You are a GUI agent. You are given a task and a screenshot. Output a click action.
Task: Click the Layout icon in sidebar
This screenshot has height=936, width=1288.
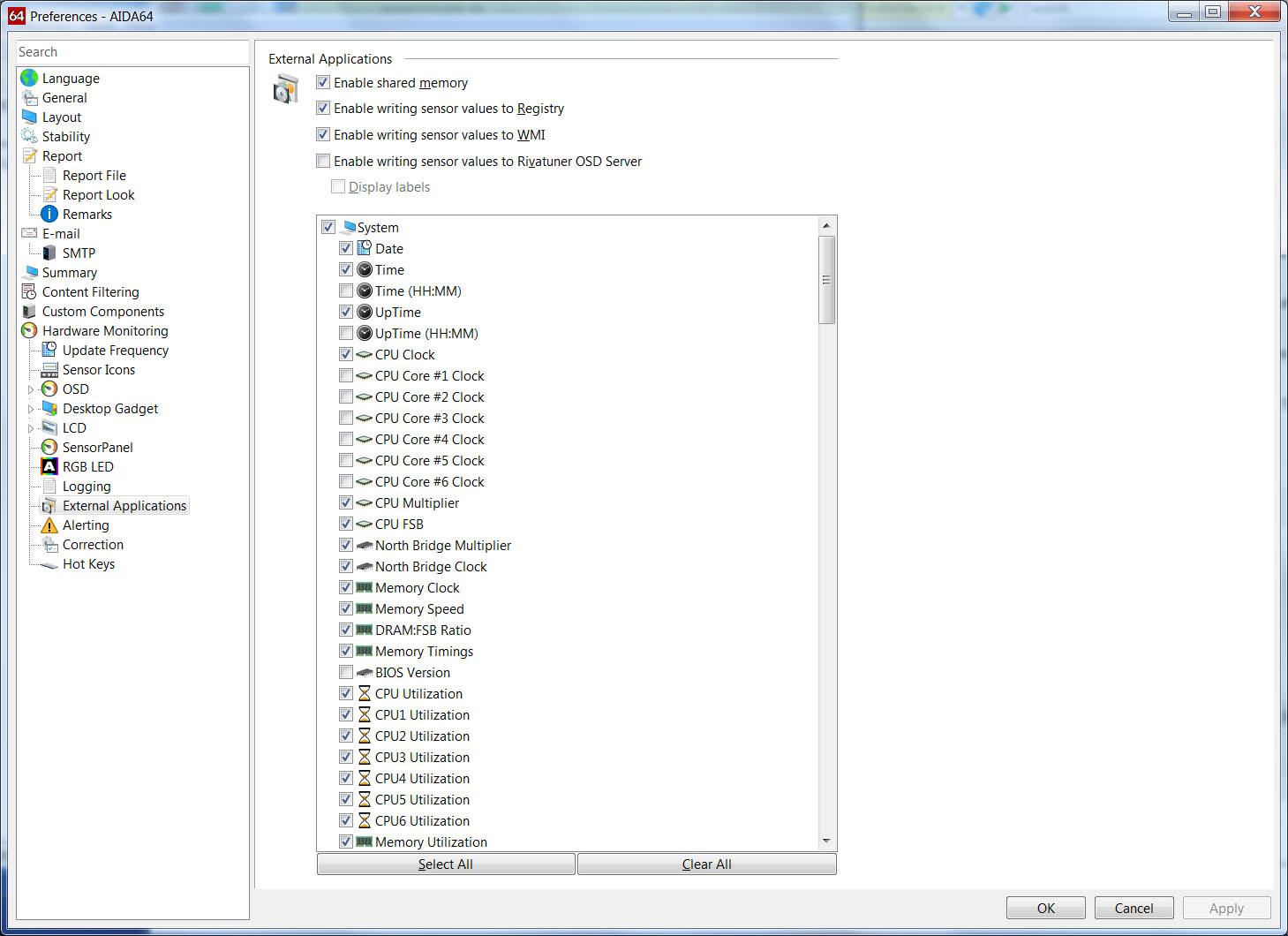(29, 117)
